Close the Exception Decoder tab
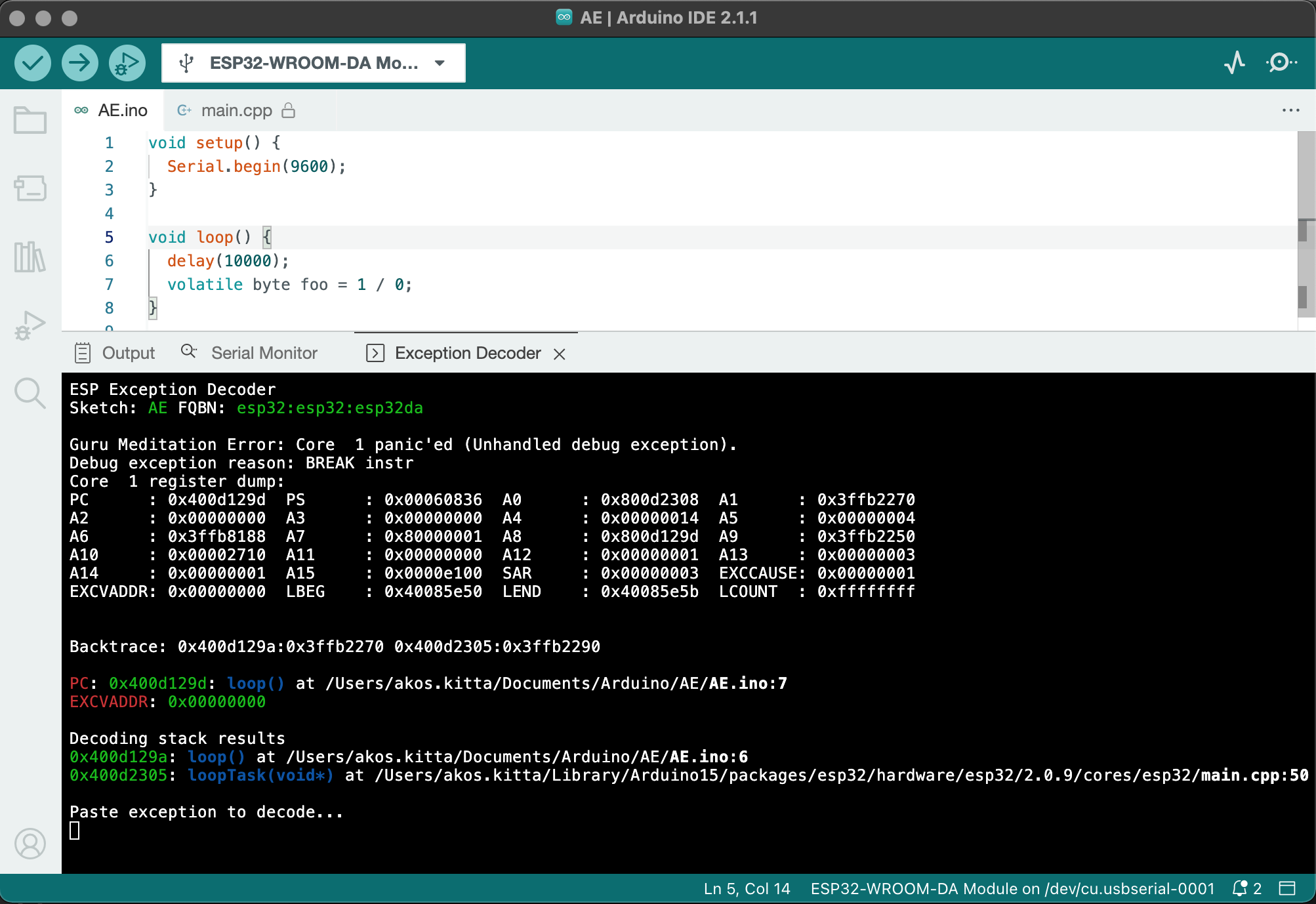The width and height of the screenshot is (1316, 904). click(x=560, y=354)
